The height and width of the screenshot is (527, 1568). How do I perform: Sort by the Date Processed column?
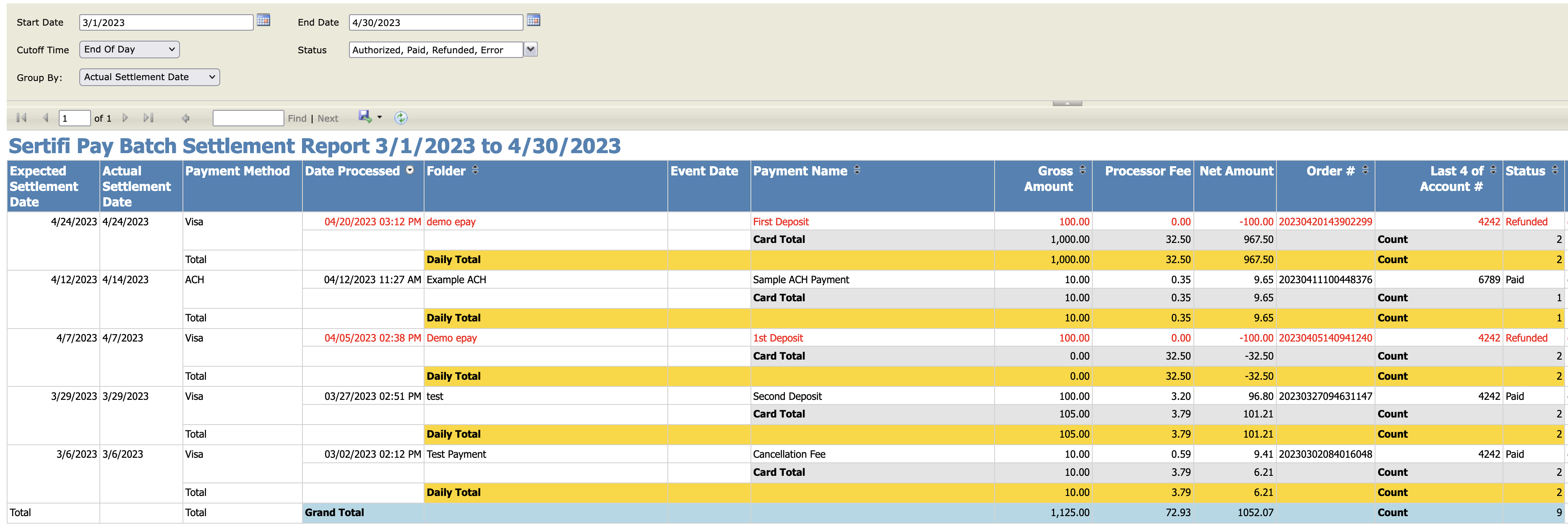click(410, 170)
